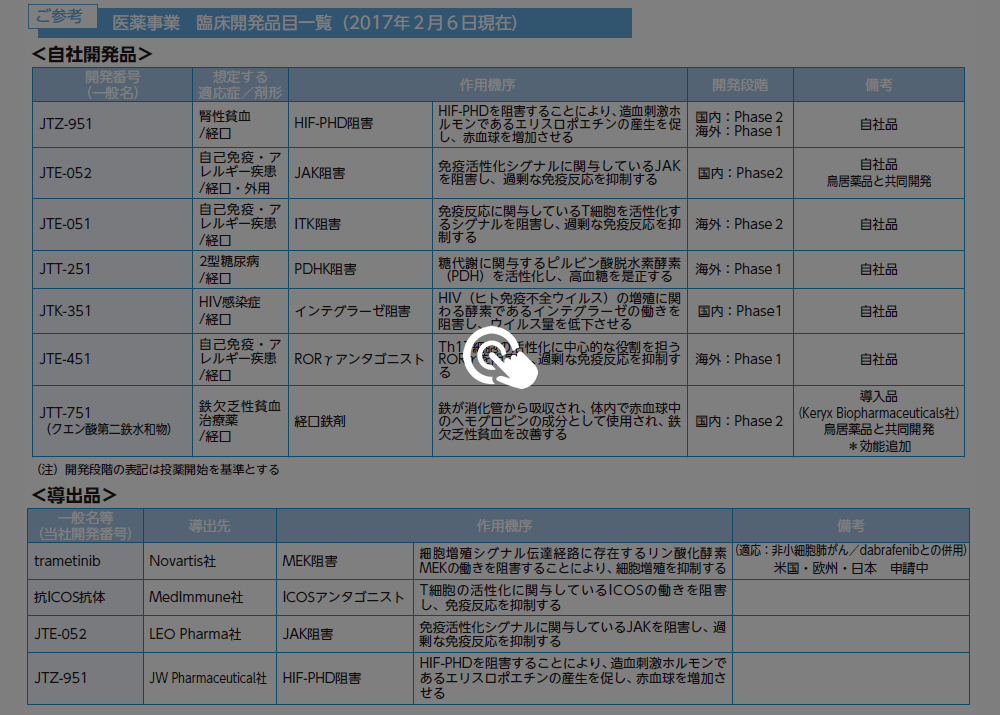Viewport: 1000px width, 715px height.
Task: Click the "経口鉄剤" mechanism cell
Action: coord(360,421)
